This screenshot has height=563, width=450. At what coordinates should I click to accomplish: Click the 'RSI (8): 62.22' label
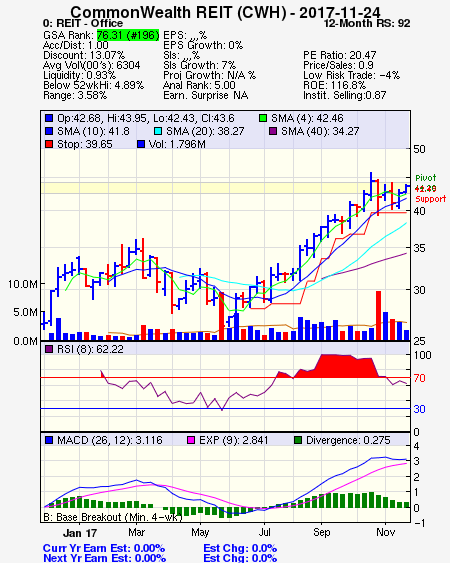coord(90,349)
